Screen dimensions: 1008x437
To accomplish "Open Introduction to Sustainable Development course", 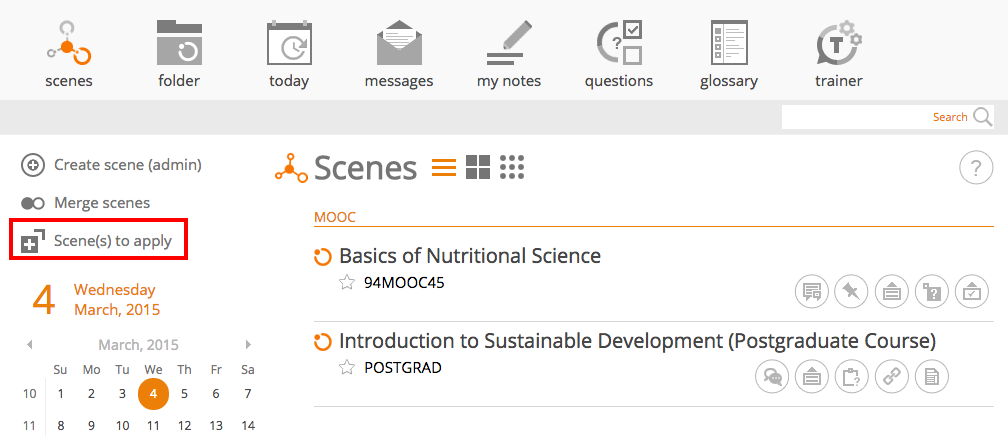I will 637,341.
